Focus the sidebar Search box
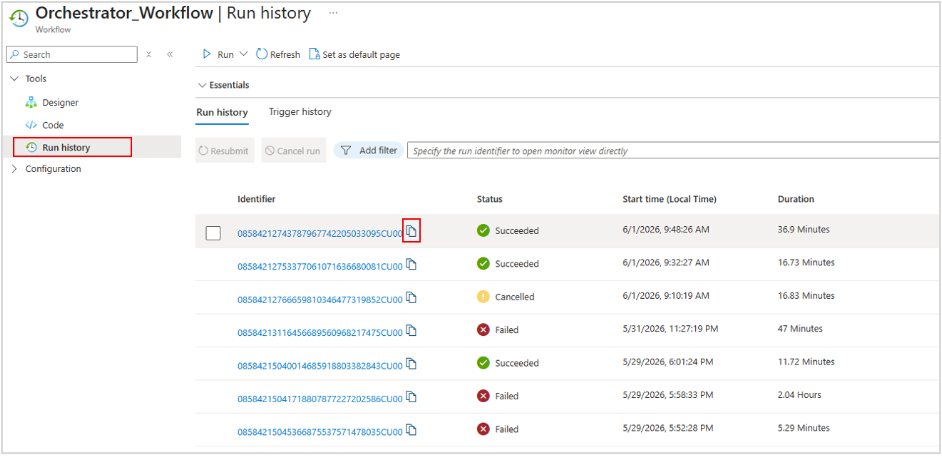Screen dimensions: 942x456 click(x=71, y=54)
